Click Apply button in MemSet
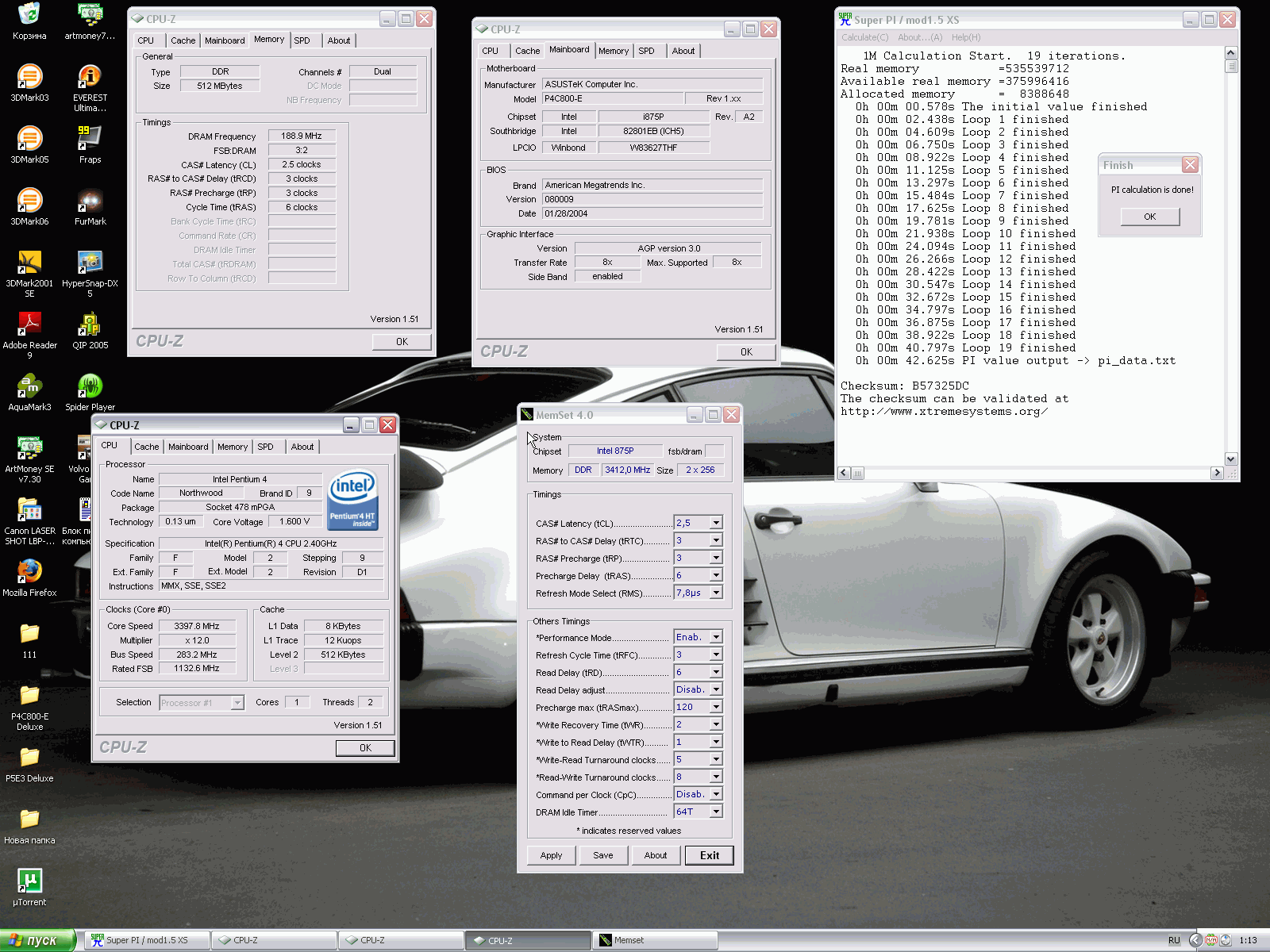 point(551,855)
